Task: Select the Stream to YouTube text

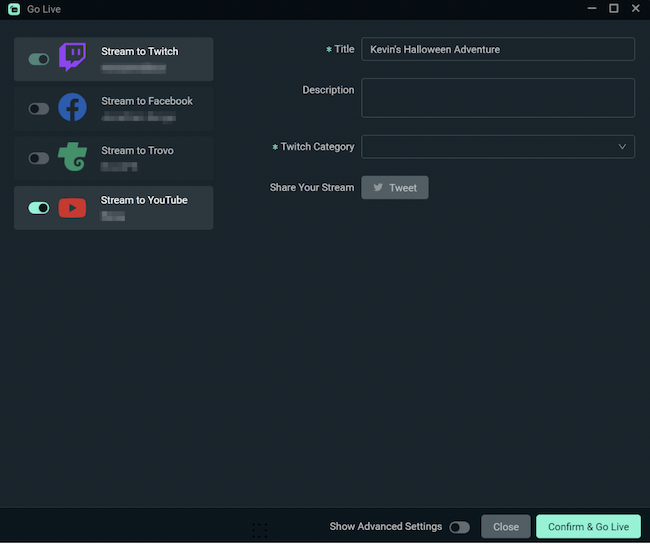Action: (144, 200)
